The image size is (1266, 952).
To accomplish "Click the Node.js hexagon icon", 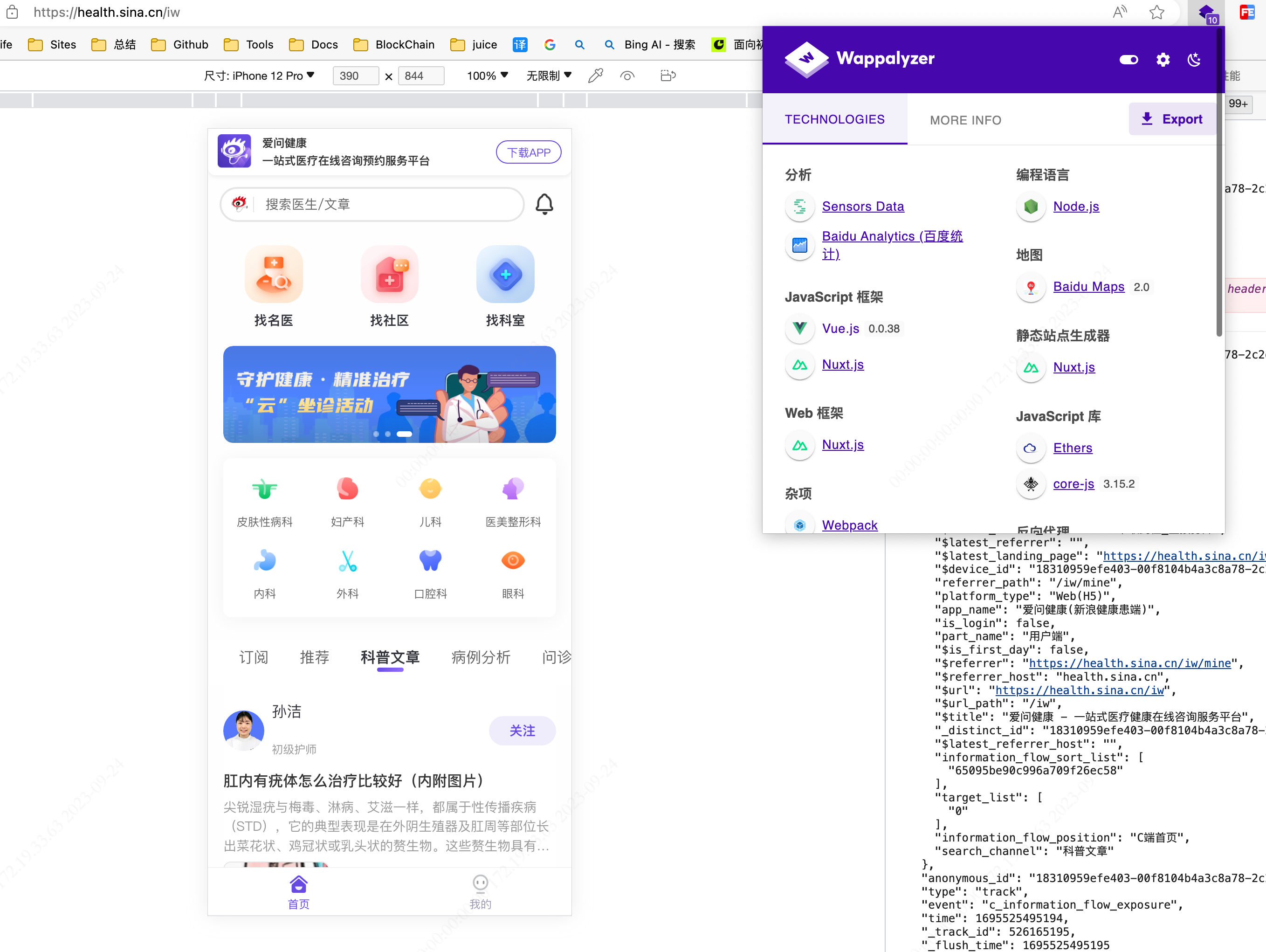I will 1031,207.
